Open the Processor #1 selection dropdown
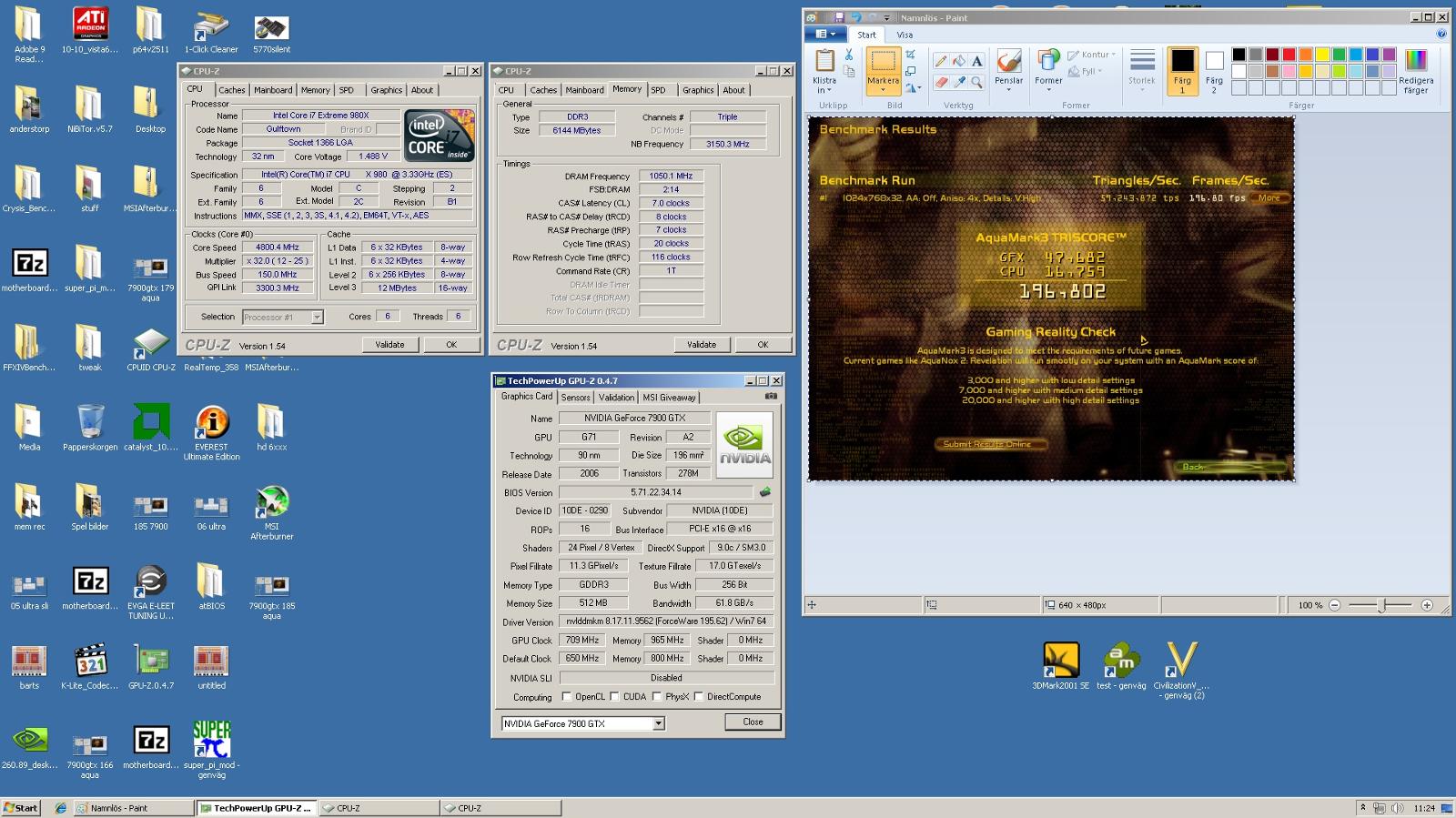 coord(317,318)
